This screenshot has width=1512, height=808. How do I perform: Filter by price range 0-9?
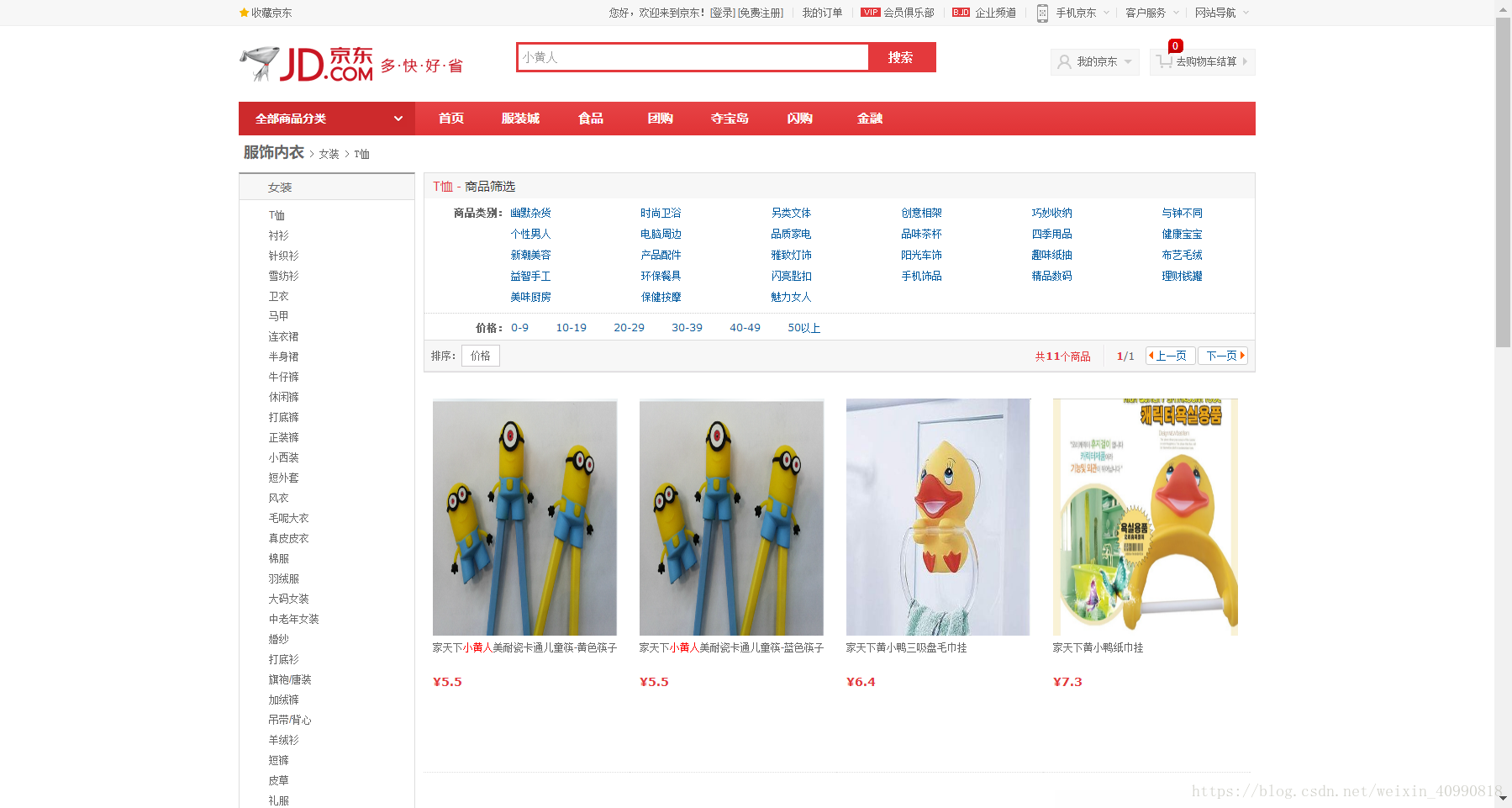pos(519,328)
